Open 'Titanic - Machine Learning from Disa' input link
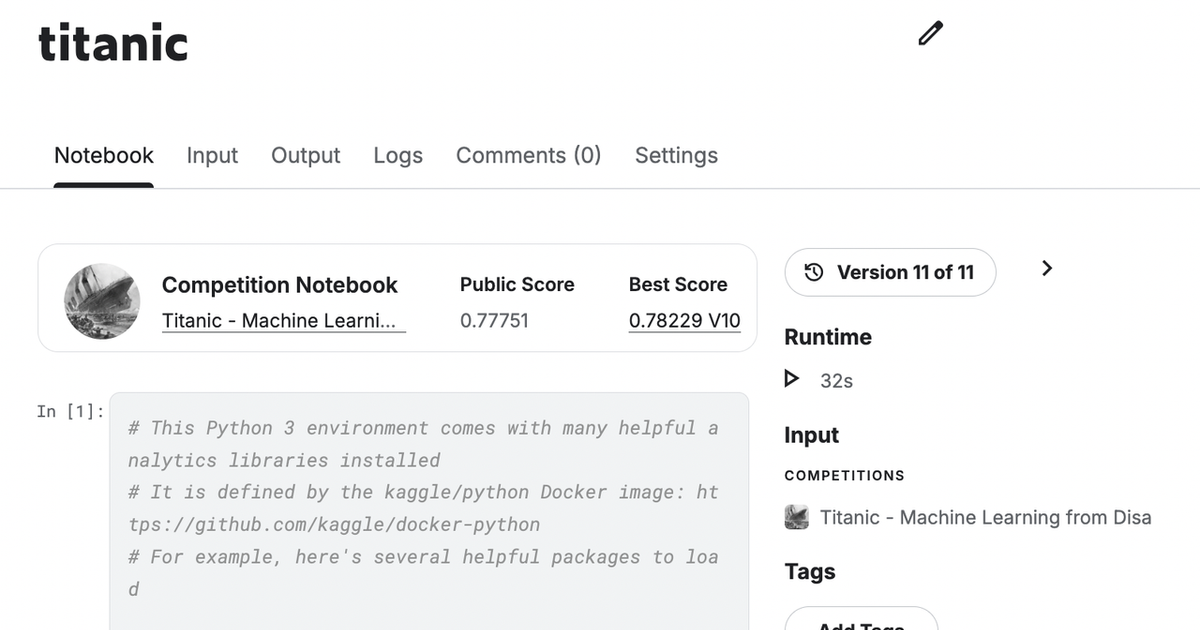This screenshot has height=630, width=1200. [985, 517]
